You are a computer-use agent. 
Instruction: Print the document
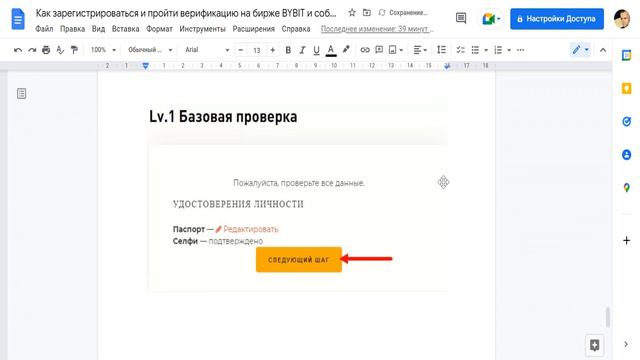coord(46,50)
